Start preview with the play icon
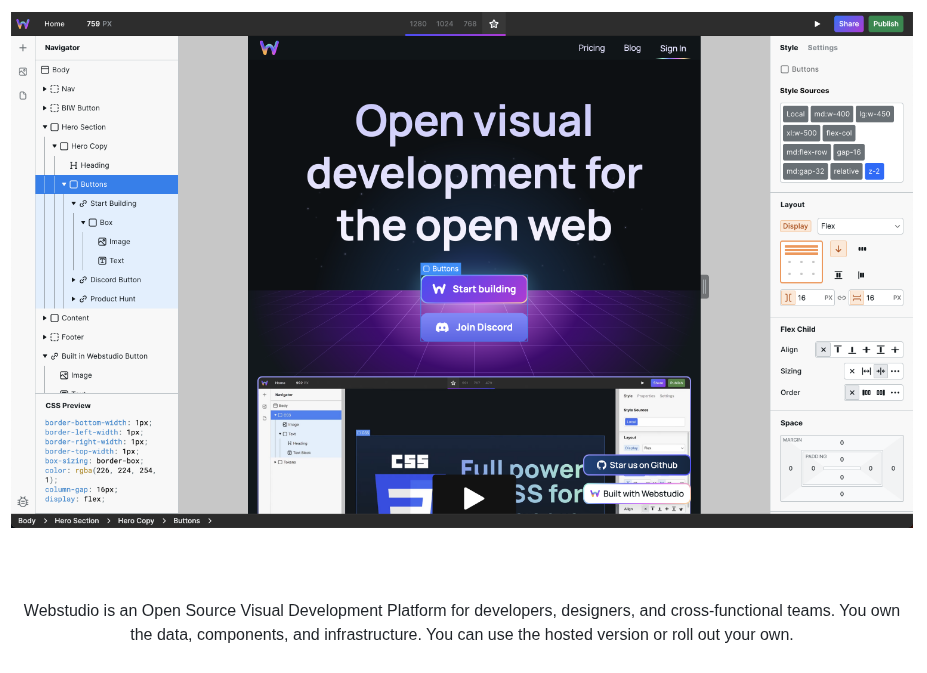927x673 pixels. click(x=817, y=24)
